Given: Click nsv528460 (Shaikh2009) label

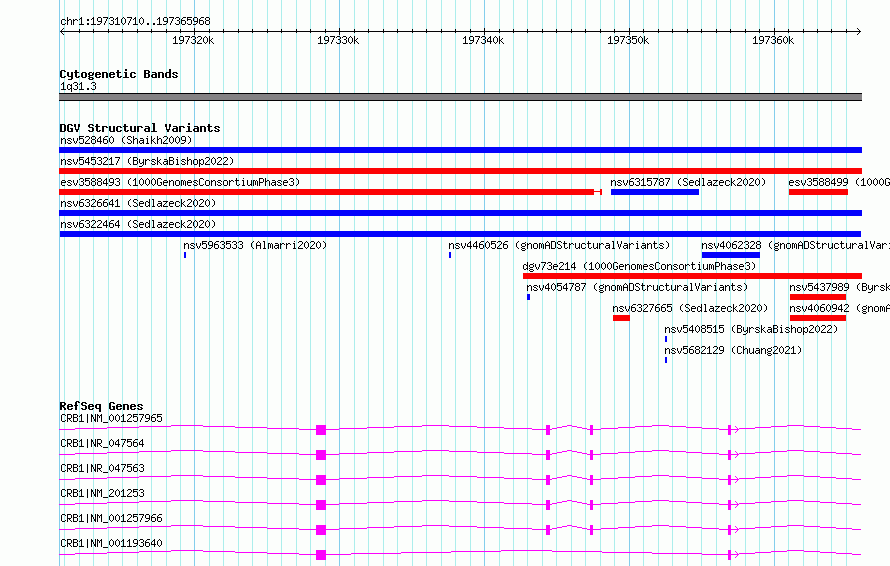Looking at the screenshot, I should pos(126,140).
